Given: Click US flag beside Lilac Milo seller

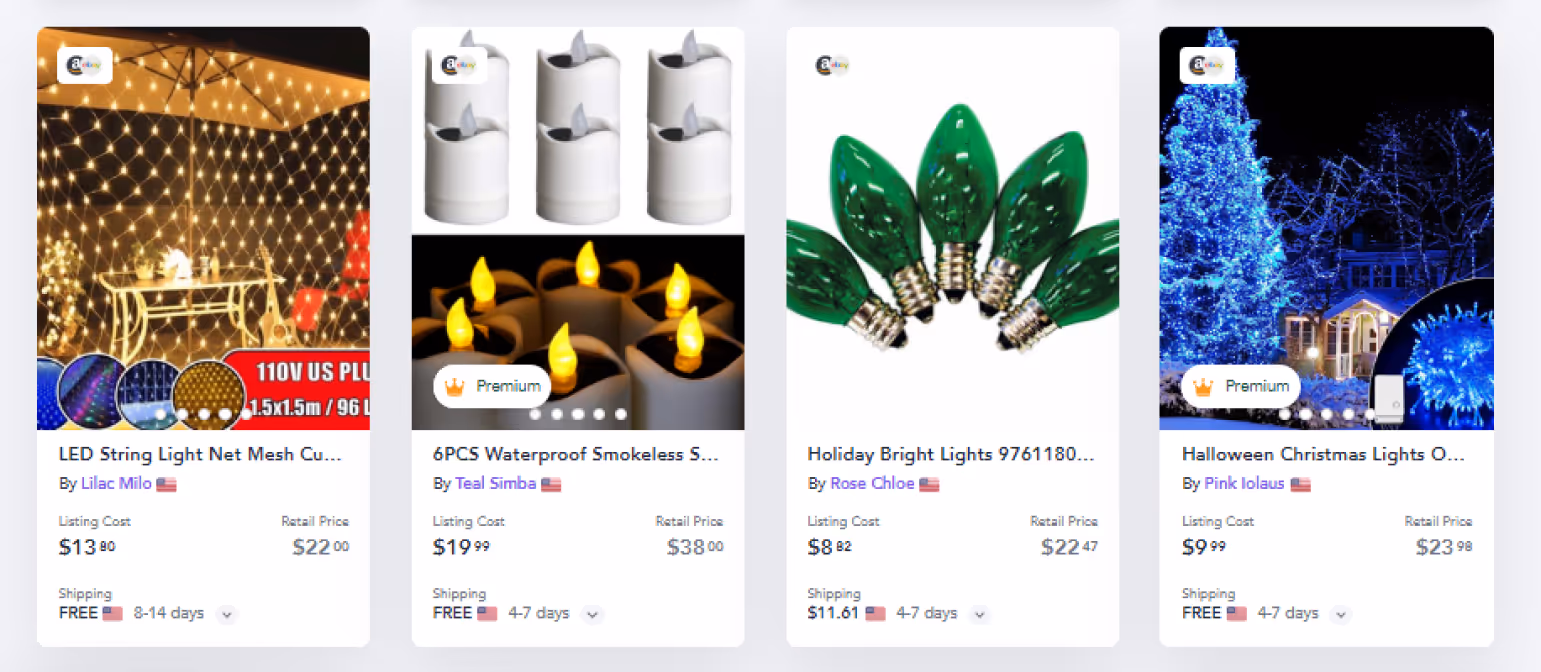Looking at the screenshot, I should pos(166,484).
